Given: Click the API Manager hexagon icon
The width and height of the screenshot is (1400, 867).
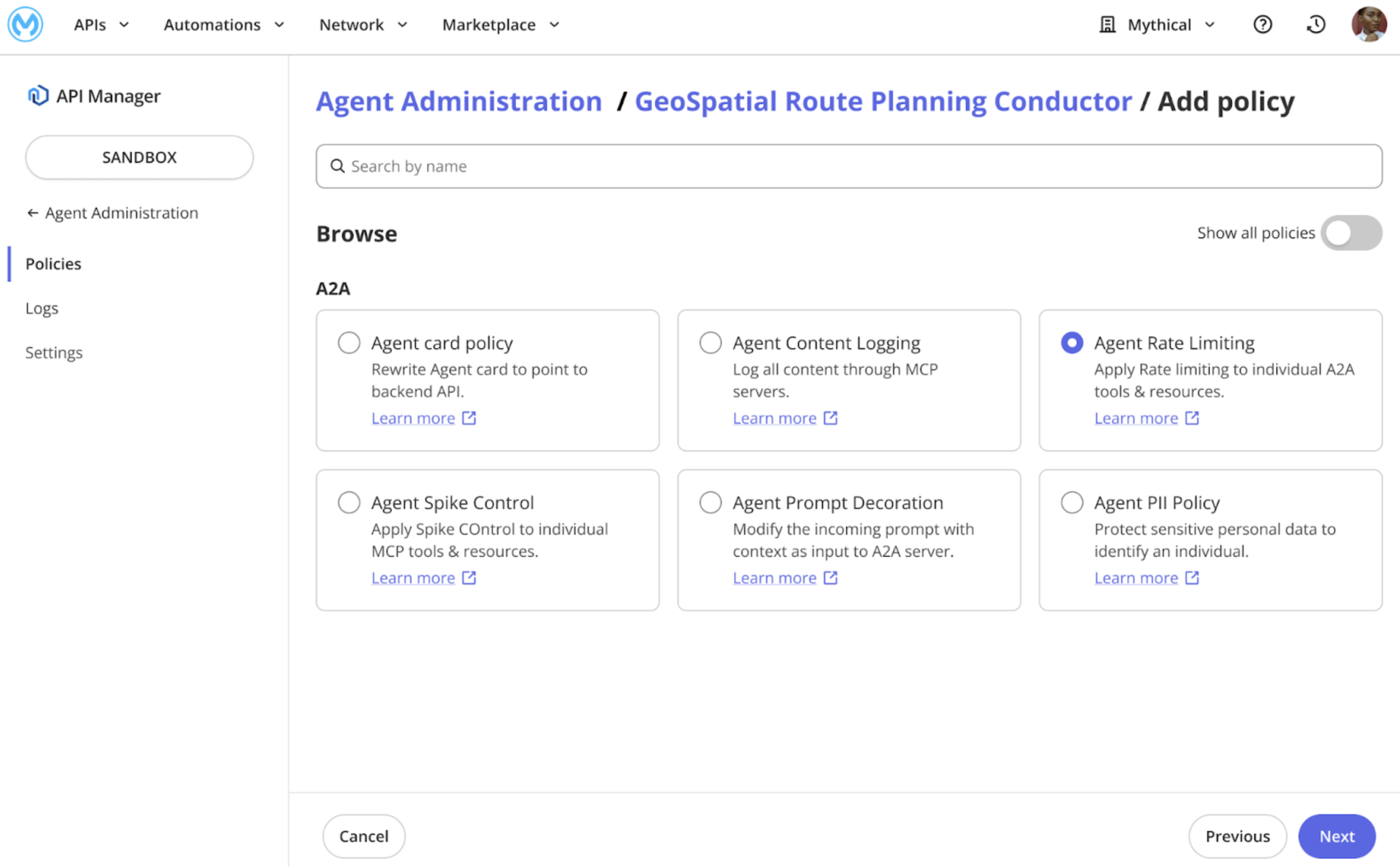Looking at the screenshot, I should (38, 95).
